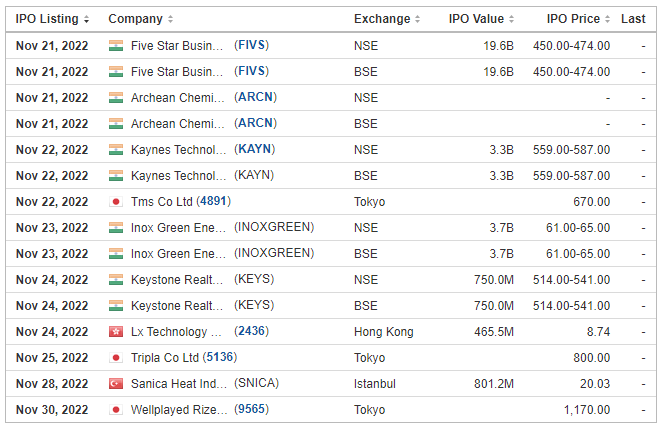
Task: Click the 670.00 IPO price
Action: [591, 202]
